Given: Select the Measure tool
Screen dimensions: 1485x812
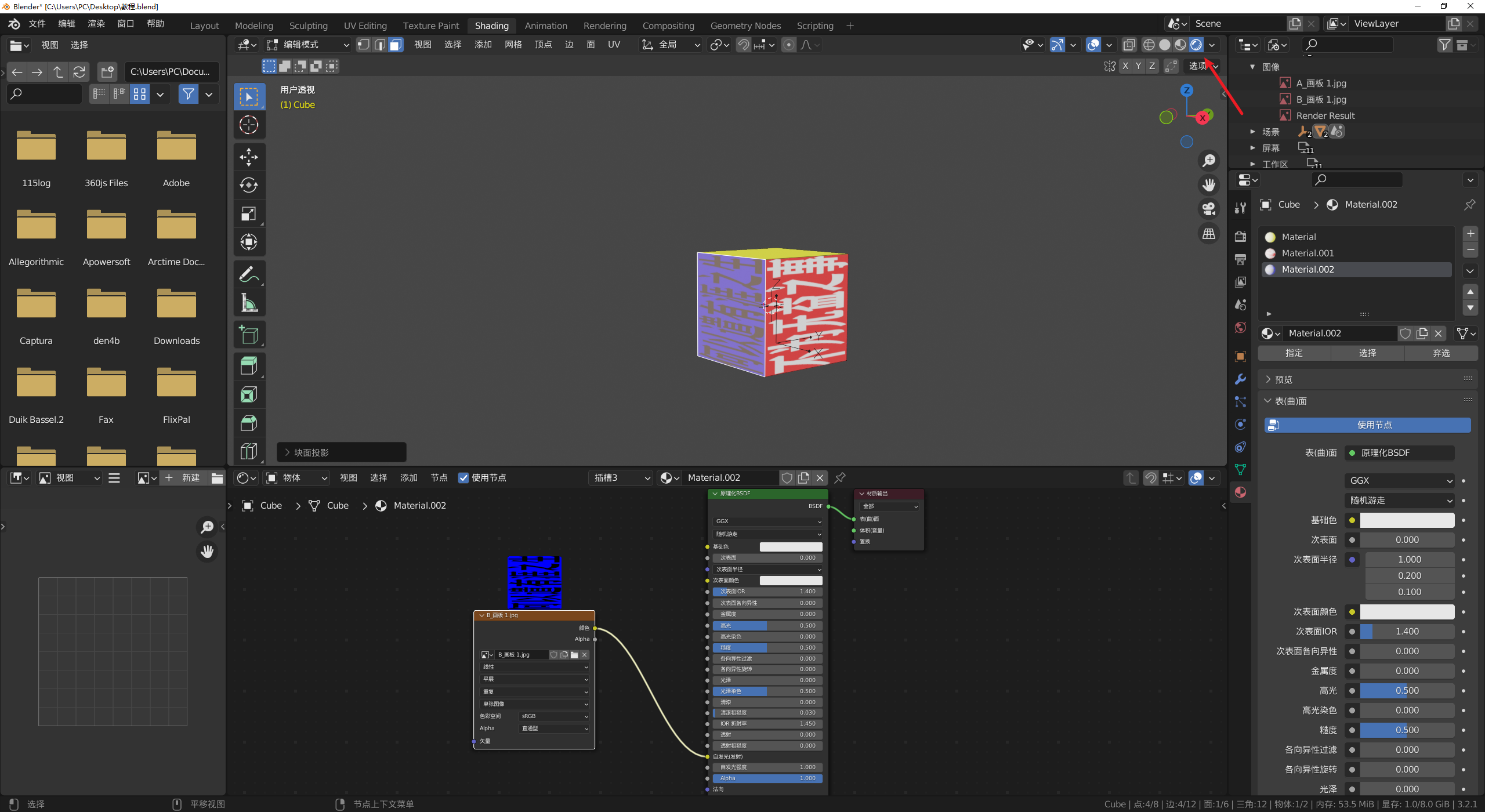Looking at the screenshot, I should [249, 303].
